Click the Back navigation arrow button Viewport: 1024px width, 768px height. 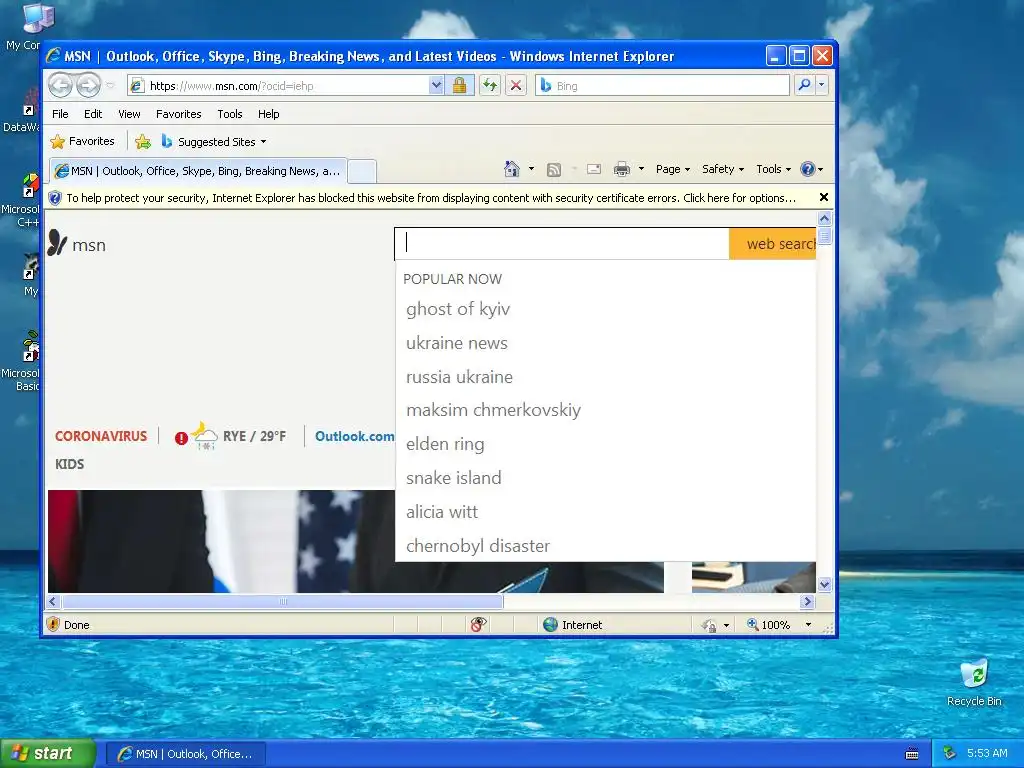(x=61, y=85)
